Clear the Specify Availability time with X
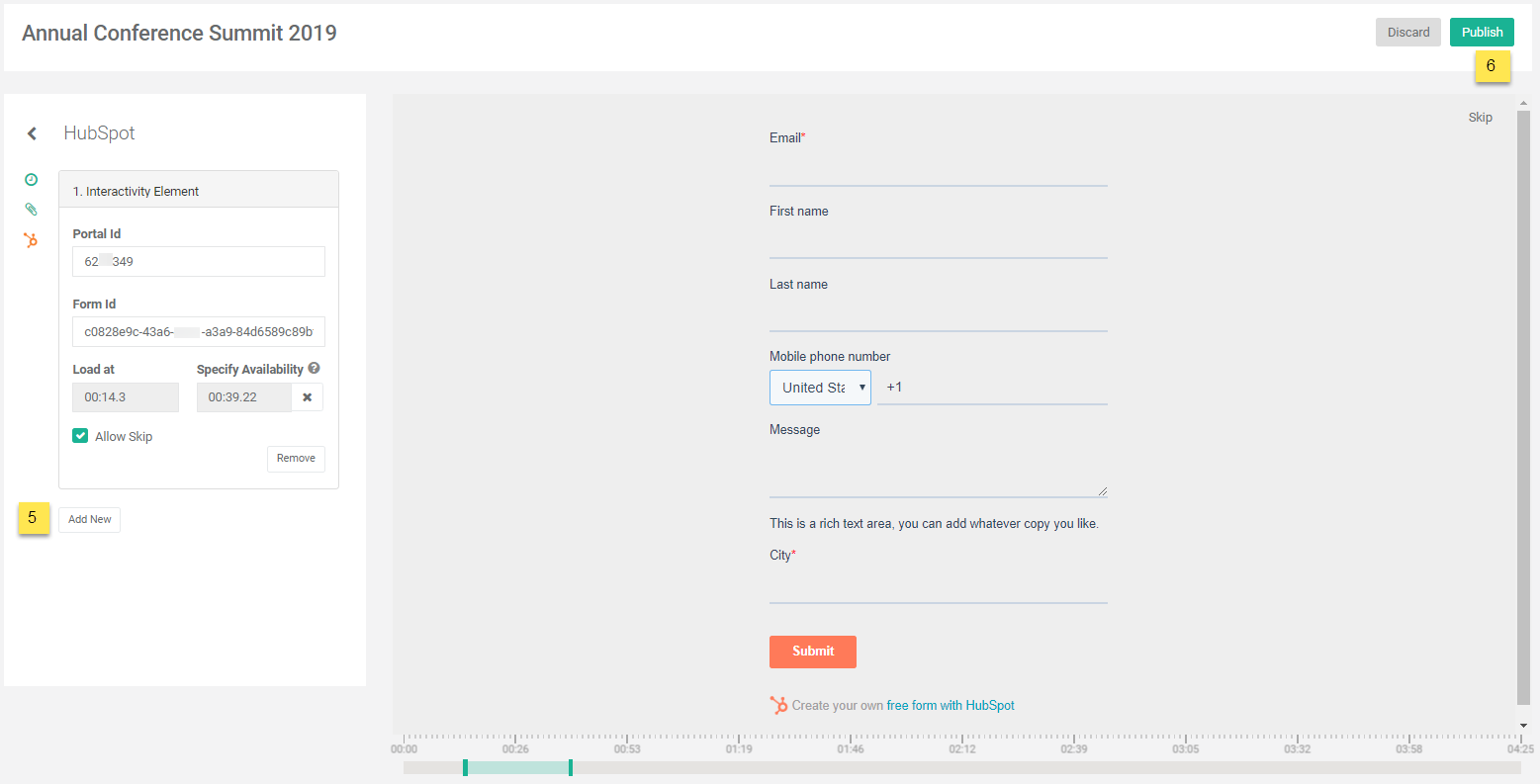Image resolution: width=1540 pixels, height=784 pixels. (x=307, y=397)
